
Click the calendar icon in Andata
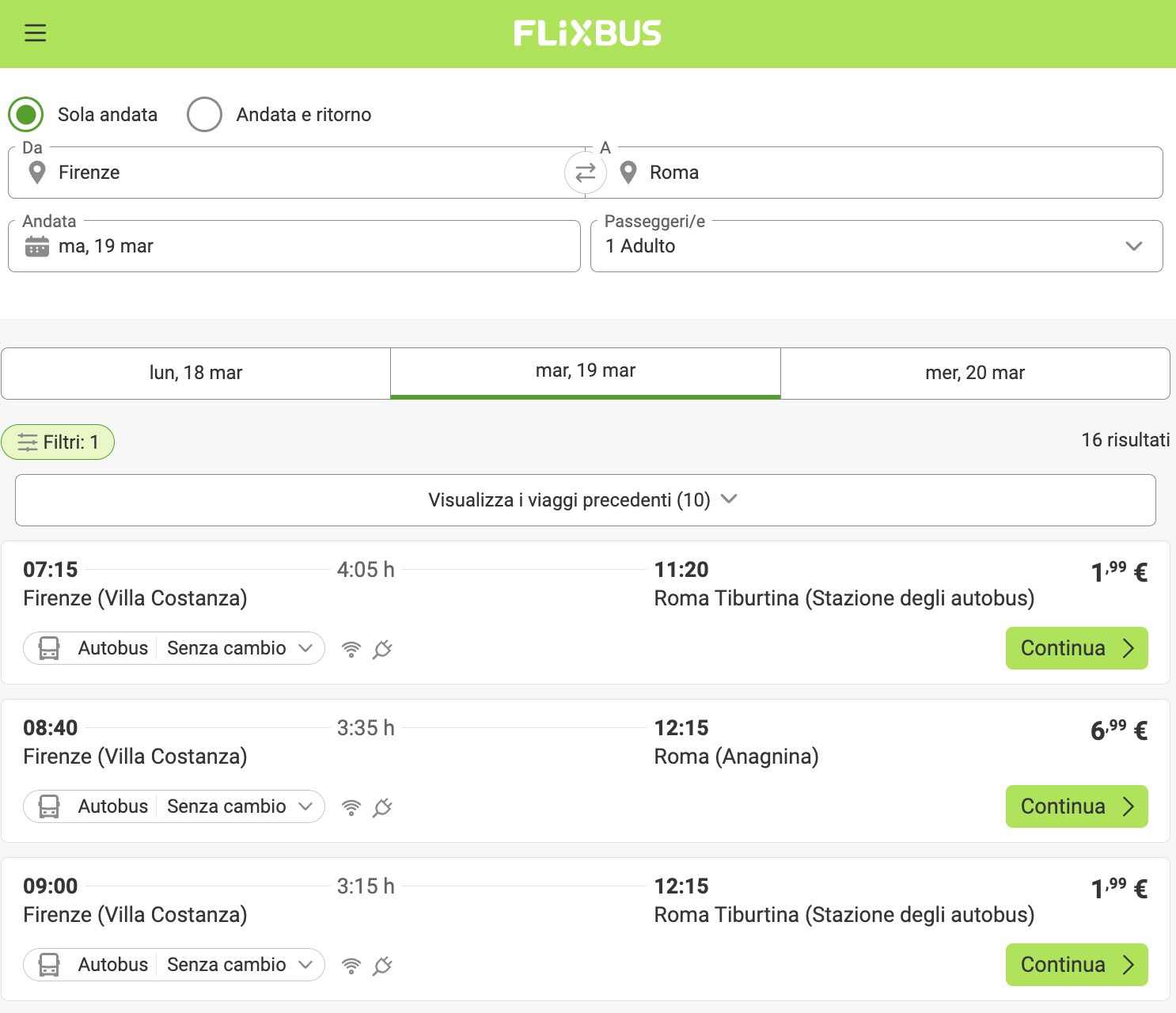point(36,246)
